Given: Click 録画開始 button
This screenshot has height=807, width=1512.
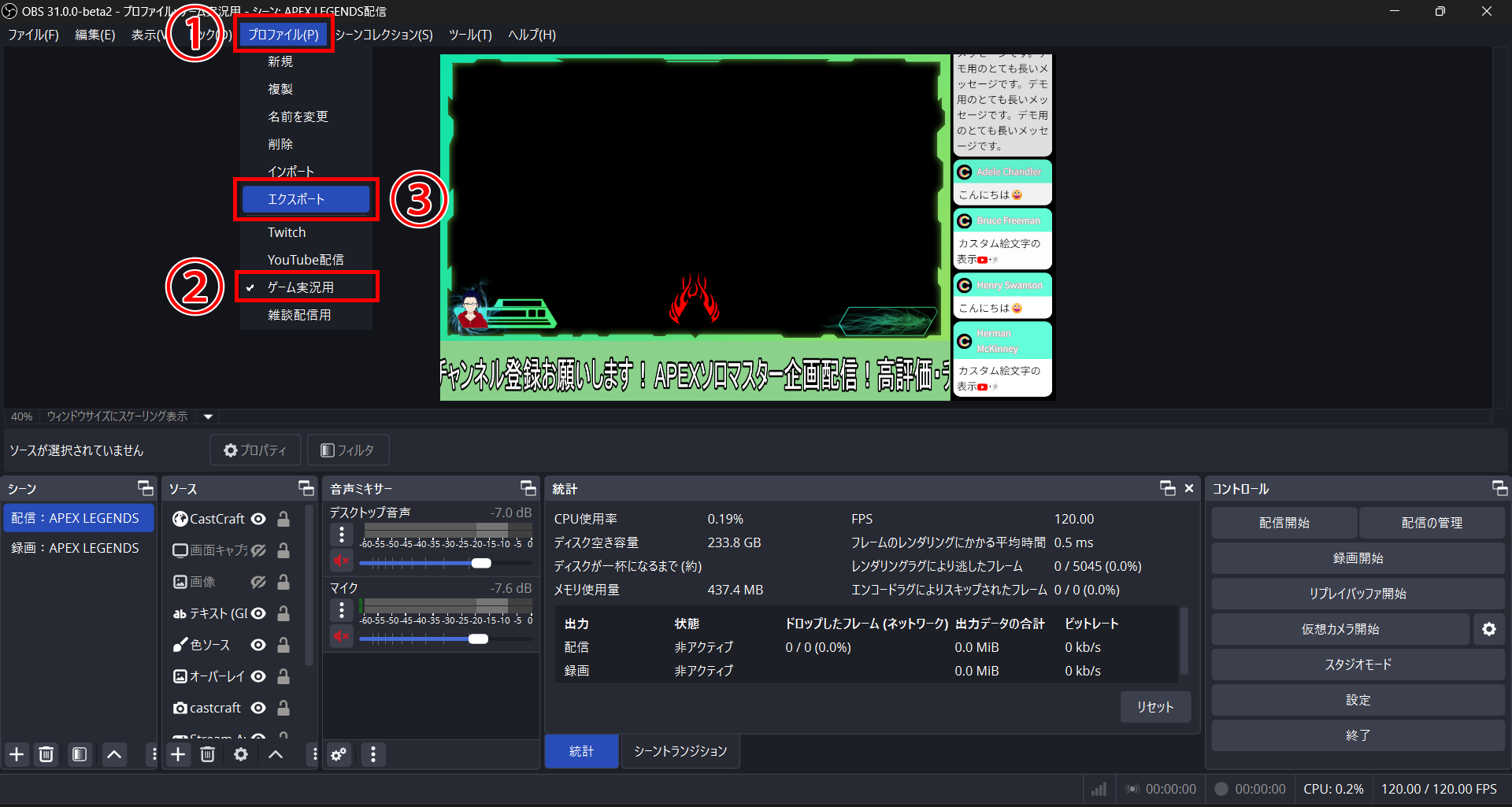Looking at the screenshot, I should point(1358,558).
